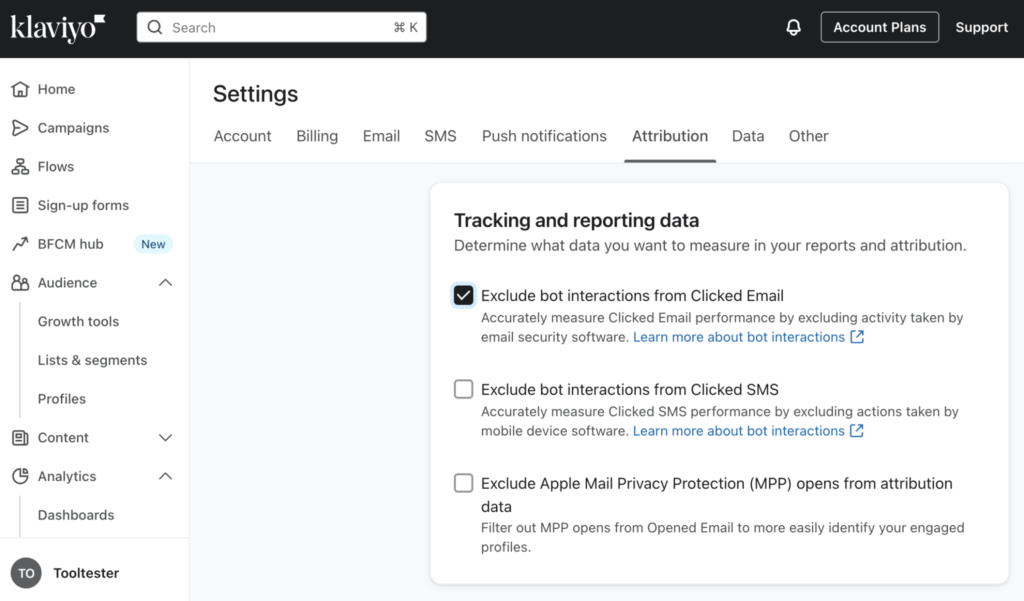Expand the Content section in the sidebar
1024x601 pixels.
coord(165,437)
